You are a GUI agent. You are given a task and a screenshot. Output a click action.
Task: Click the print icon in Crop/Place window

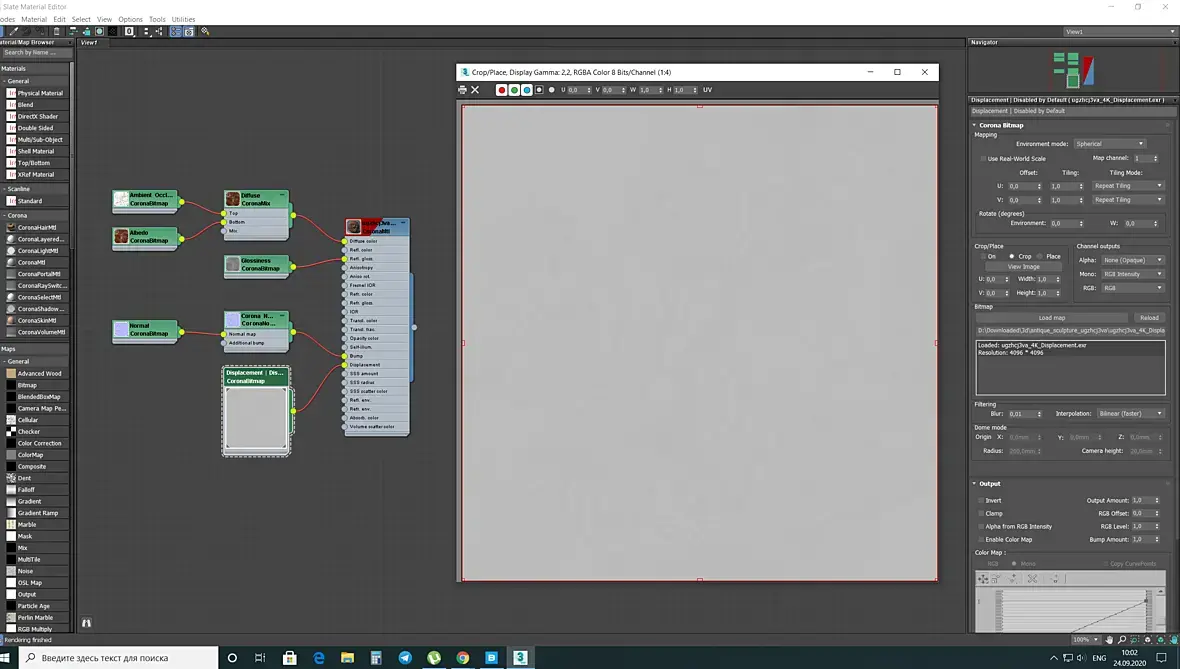click(x=462, y=90)
